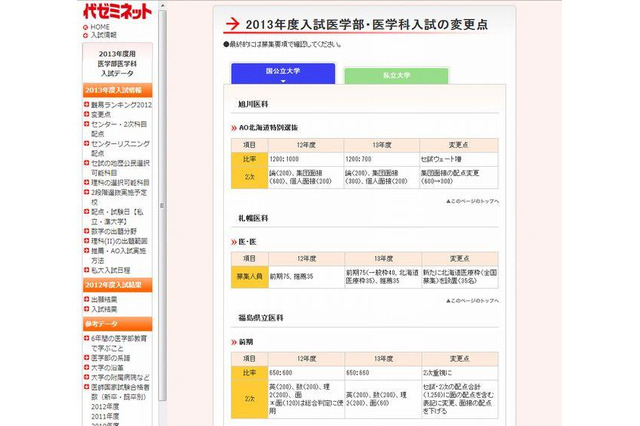Click このページのトップへ below 旭川医科 table
Screen dimensions: 640x426
473,201
